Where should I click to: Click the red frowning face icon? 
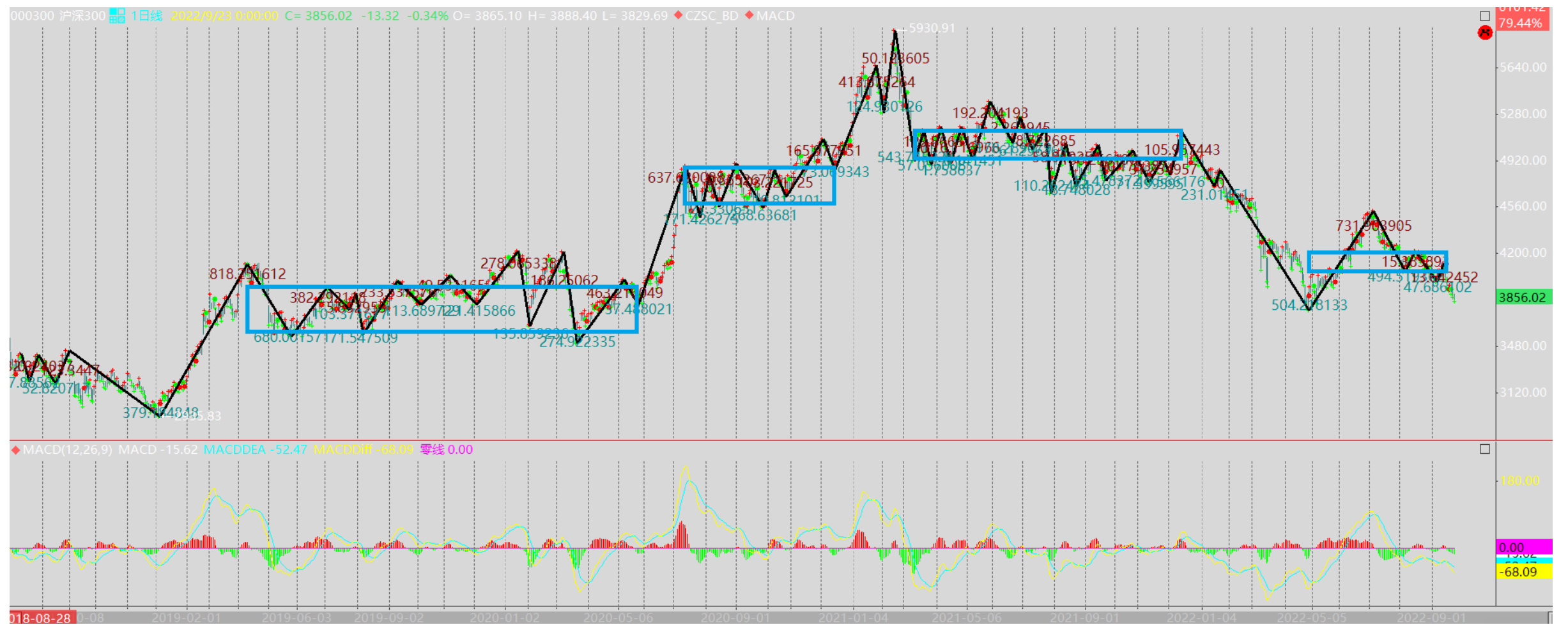click(1485, 33)
